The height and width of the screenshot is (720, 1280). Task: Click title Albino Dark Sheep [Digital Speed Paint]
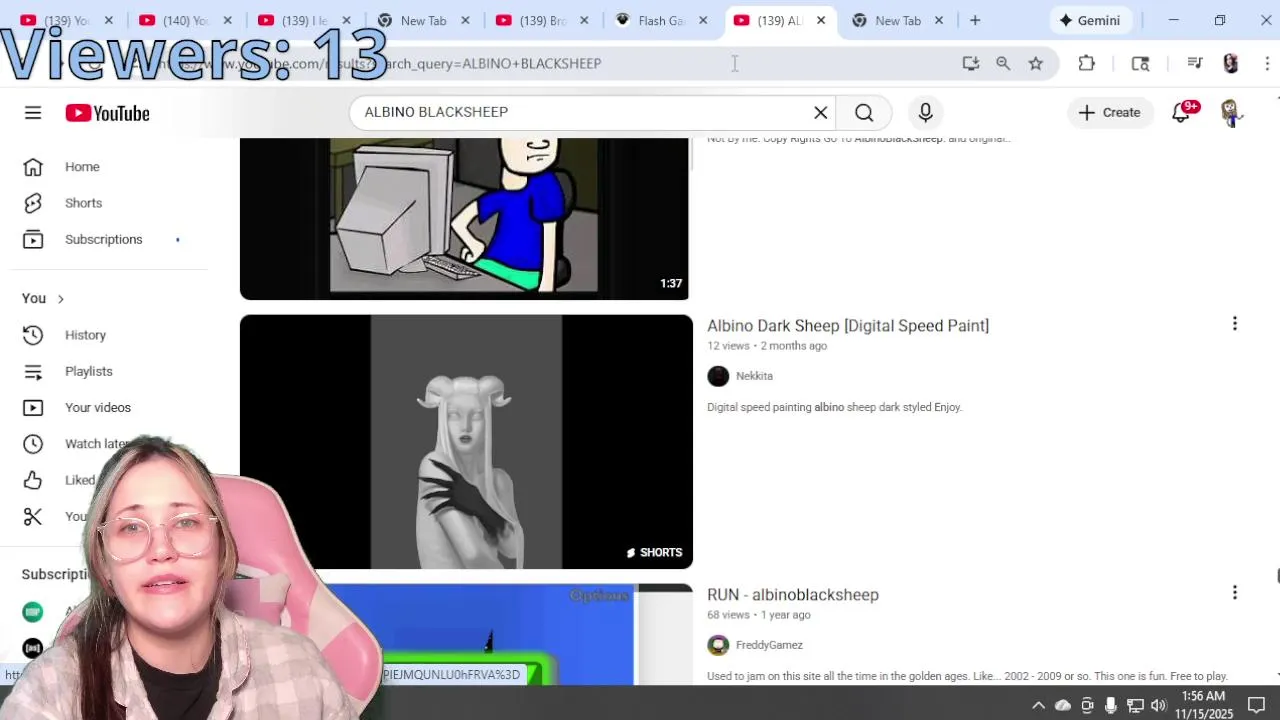848,326
